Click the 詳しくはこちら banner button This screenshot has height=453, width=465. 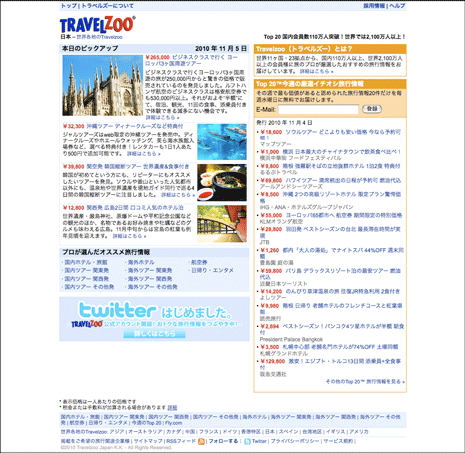click(x=154, y=334)
